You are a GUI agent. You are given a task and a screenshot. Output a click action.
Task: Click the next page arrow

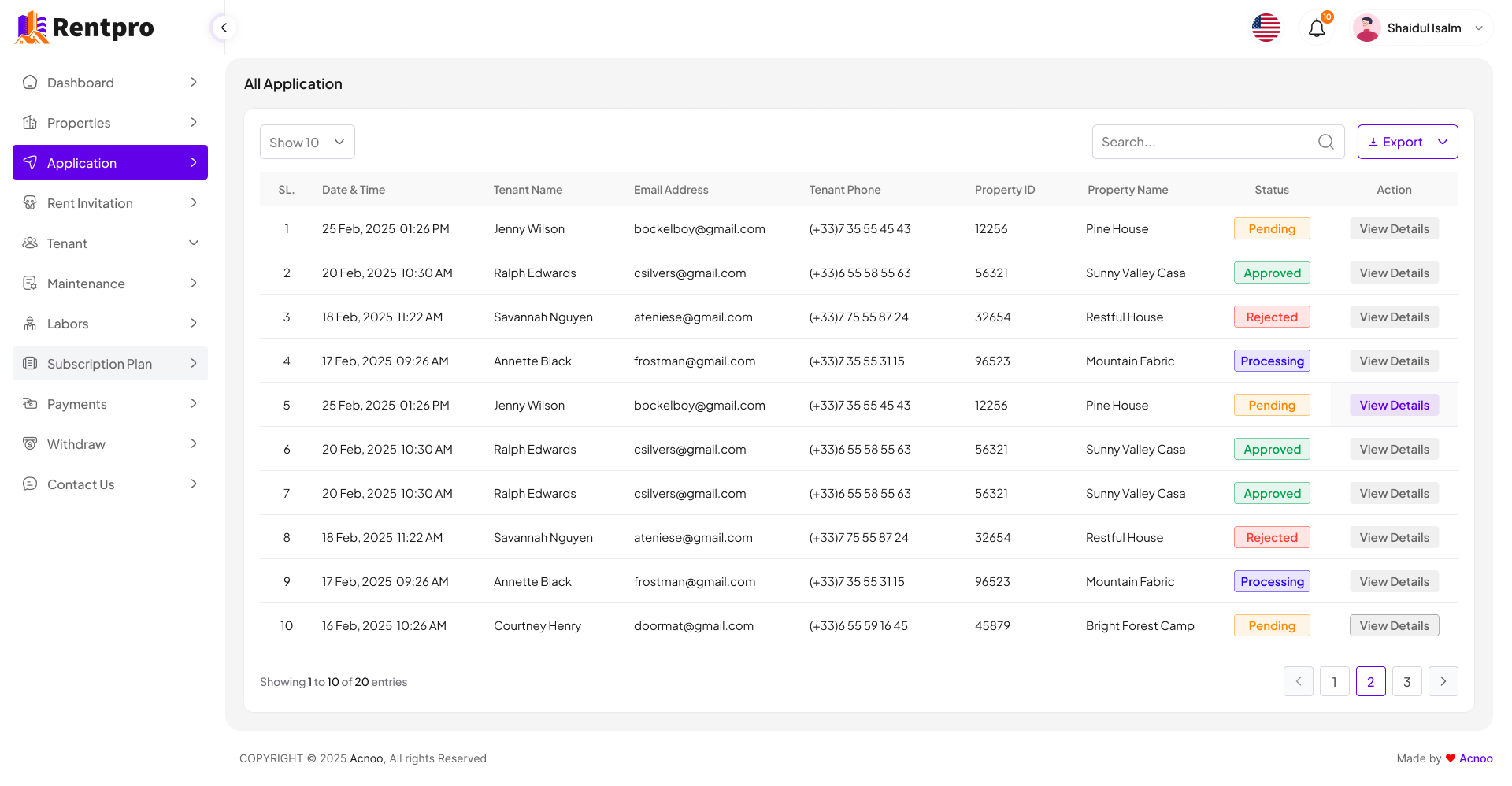pyautogui.click(x=1443, y=682)
